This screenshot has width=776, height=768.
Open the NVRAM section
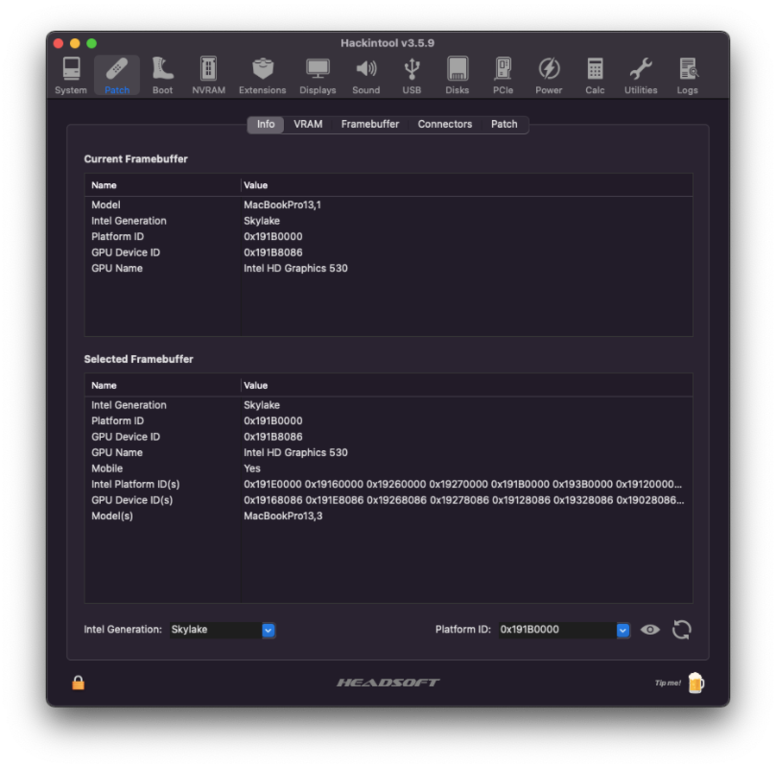click(208, 75)
